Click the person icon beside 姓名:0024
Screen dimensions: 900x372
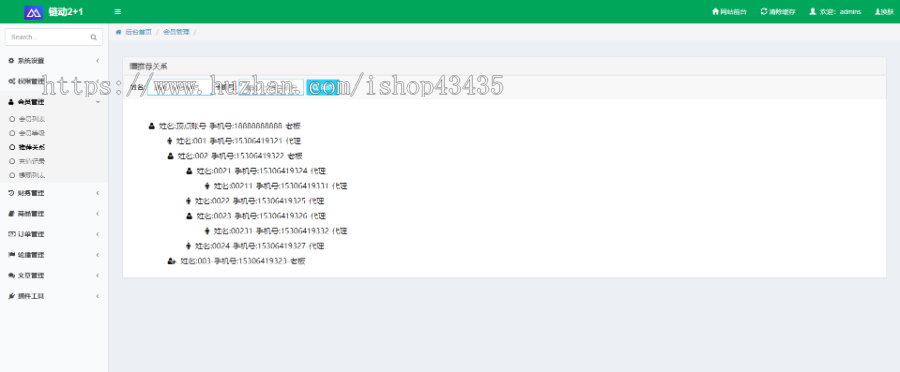click(188, 246)
